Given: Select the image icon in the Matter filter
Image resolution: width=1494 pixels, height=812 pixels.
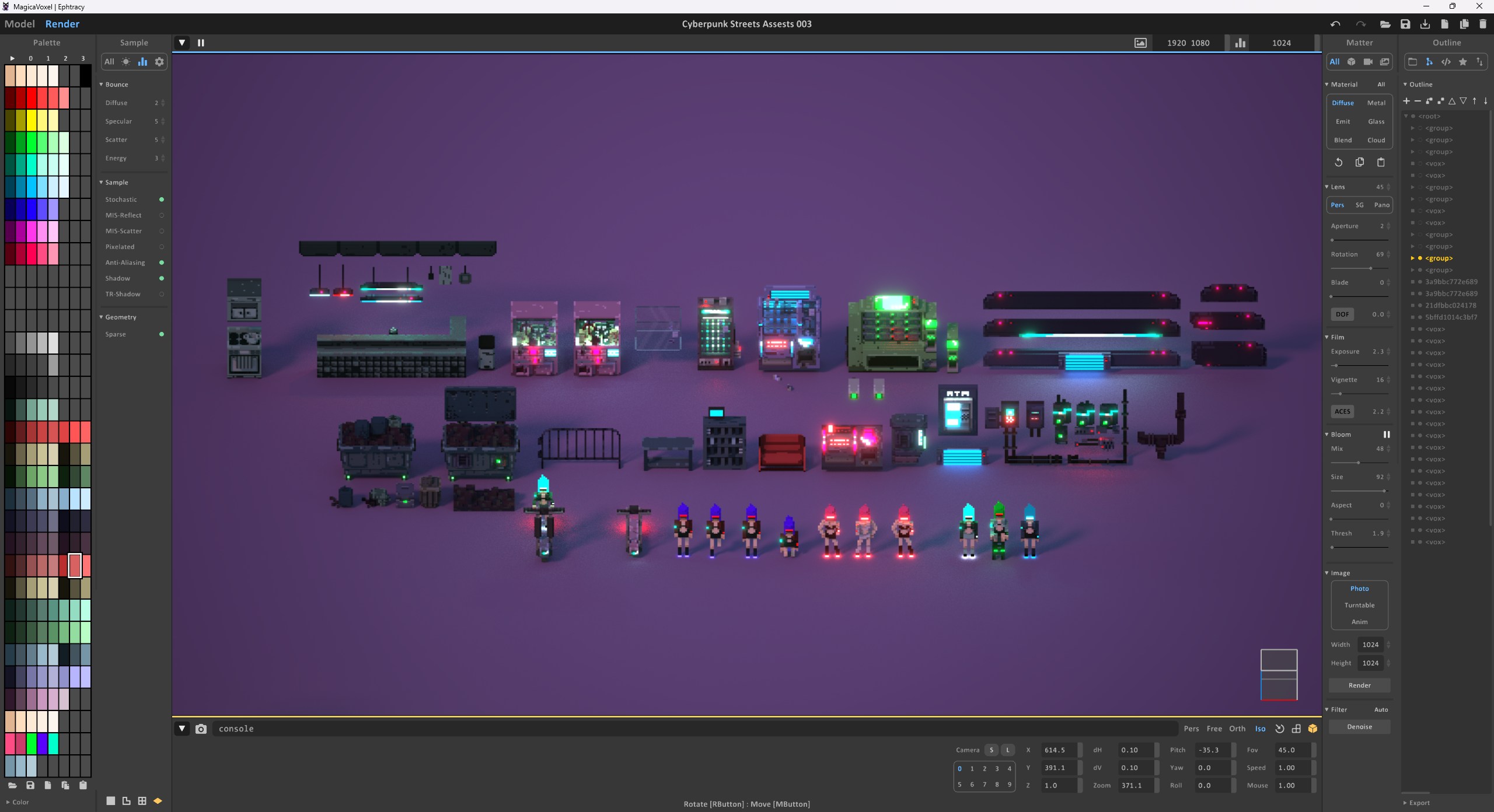Looking at the screenshot, I should 1384,62.
